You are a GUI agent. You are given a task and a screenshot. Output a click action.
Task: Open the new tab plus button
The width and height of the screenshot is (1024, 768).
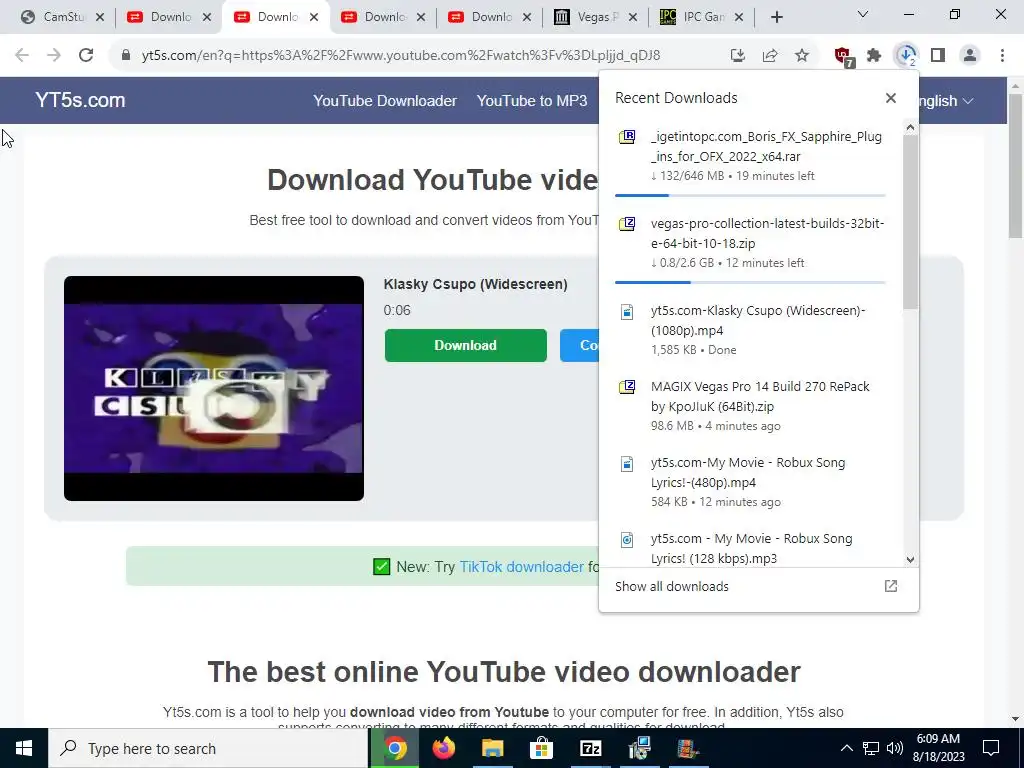pos(776,18)
